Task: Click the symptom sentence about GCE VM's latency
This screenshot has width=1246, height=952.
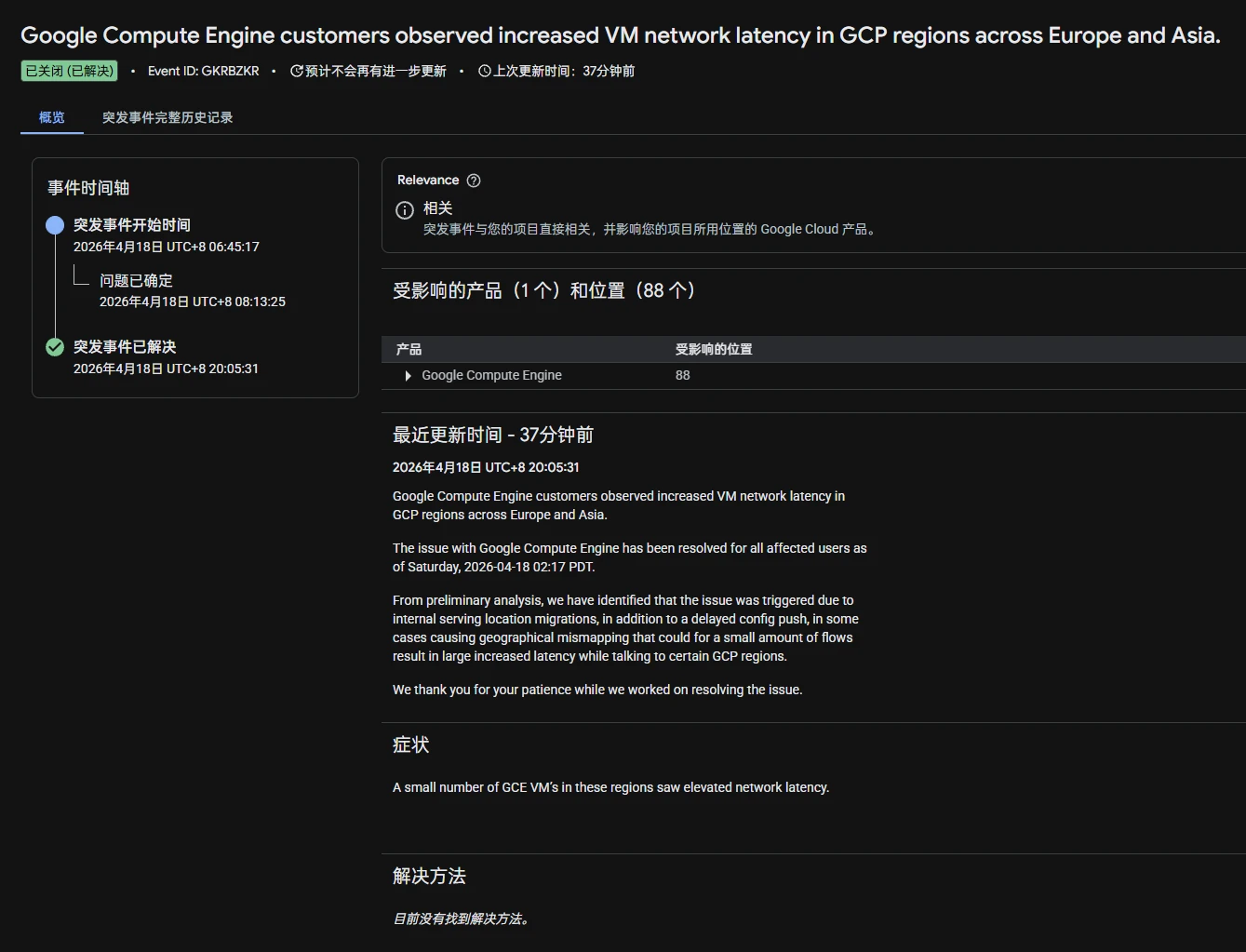Action: (x=610, y=787)
